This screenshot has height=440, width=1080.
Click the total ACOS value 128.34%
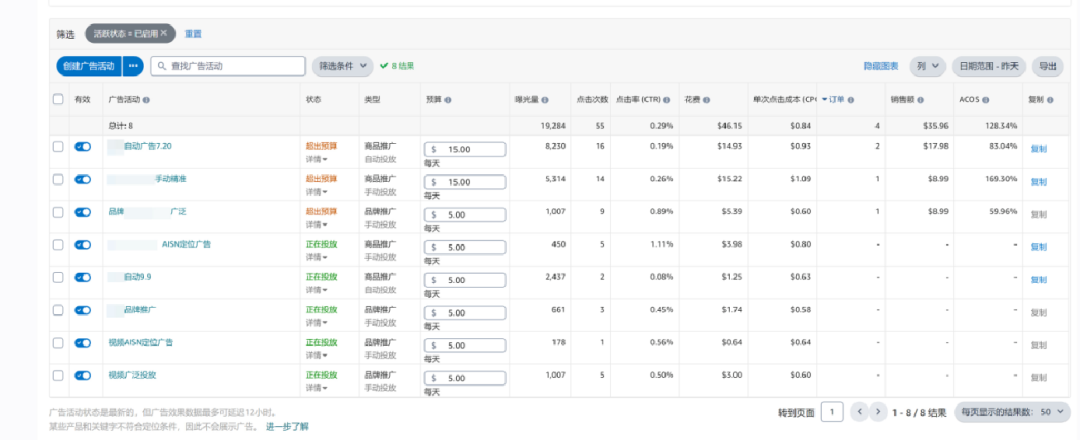1003,126
